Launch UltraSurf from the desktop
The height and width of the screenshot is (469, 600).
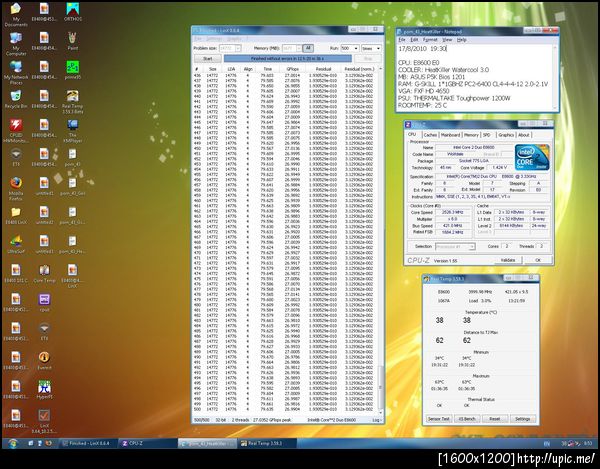pos(16,244)
